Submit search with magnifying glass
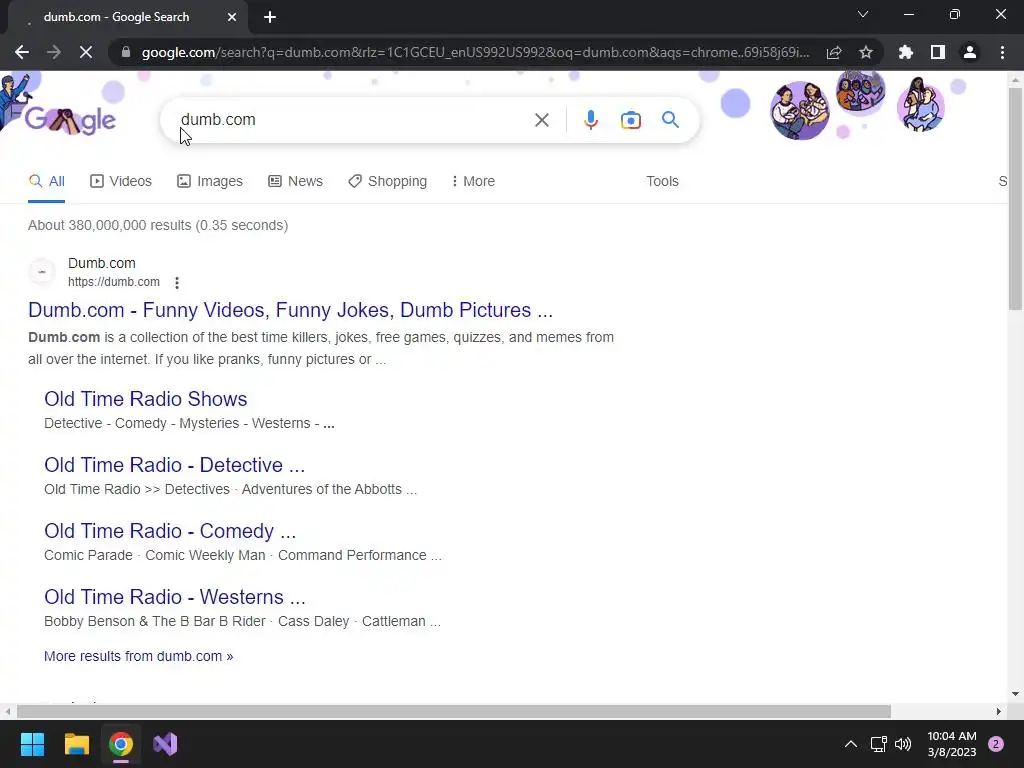The height and width of the screenshot is (768, 1024). [x=670, y=120]
